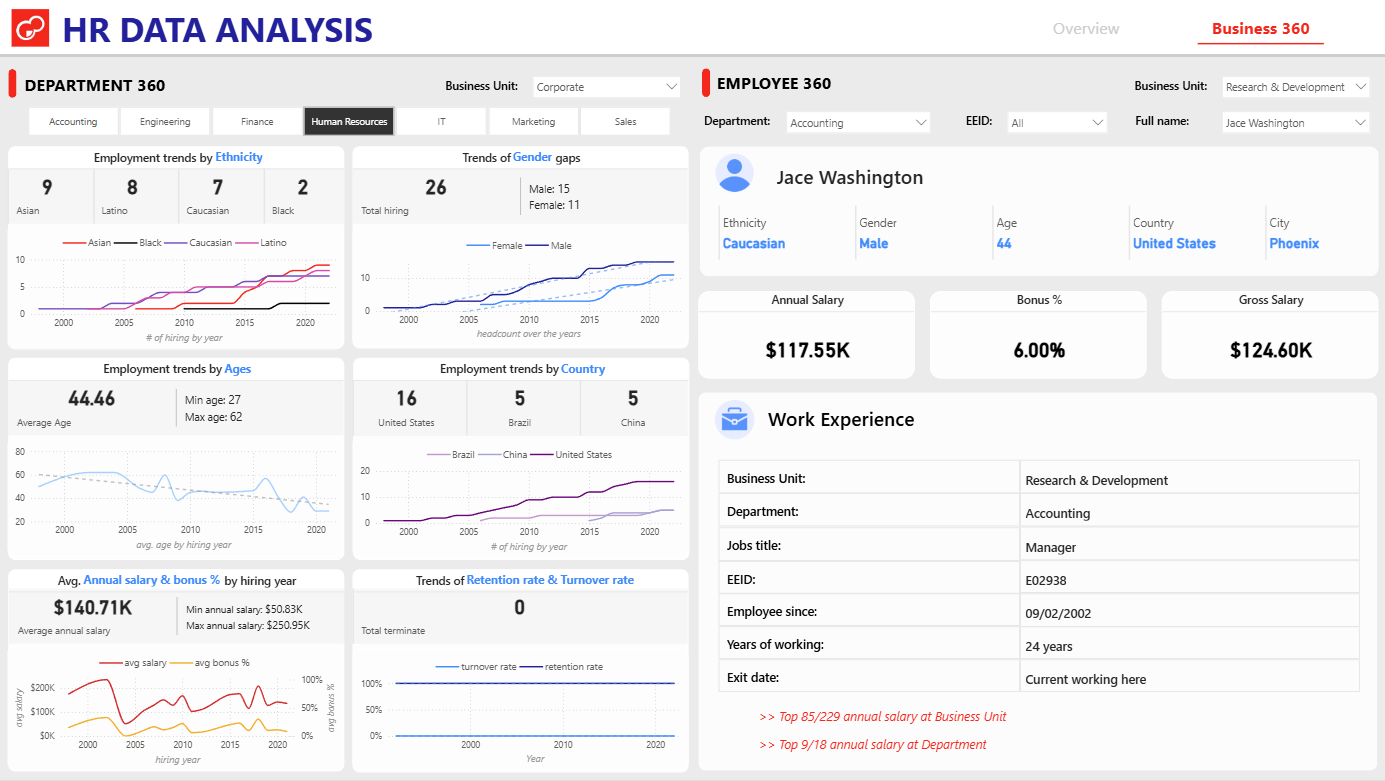Image resolution: width=1385 pixels, height=781 pixels.
Task: Choose the IT department slicer button
Action: (441, 121)
